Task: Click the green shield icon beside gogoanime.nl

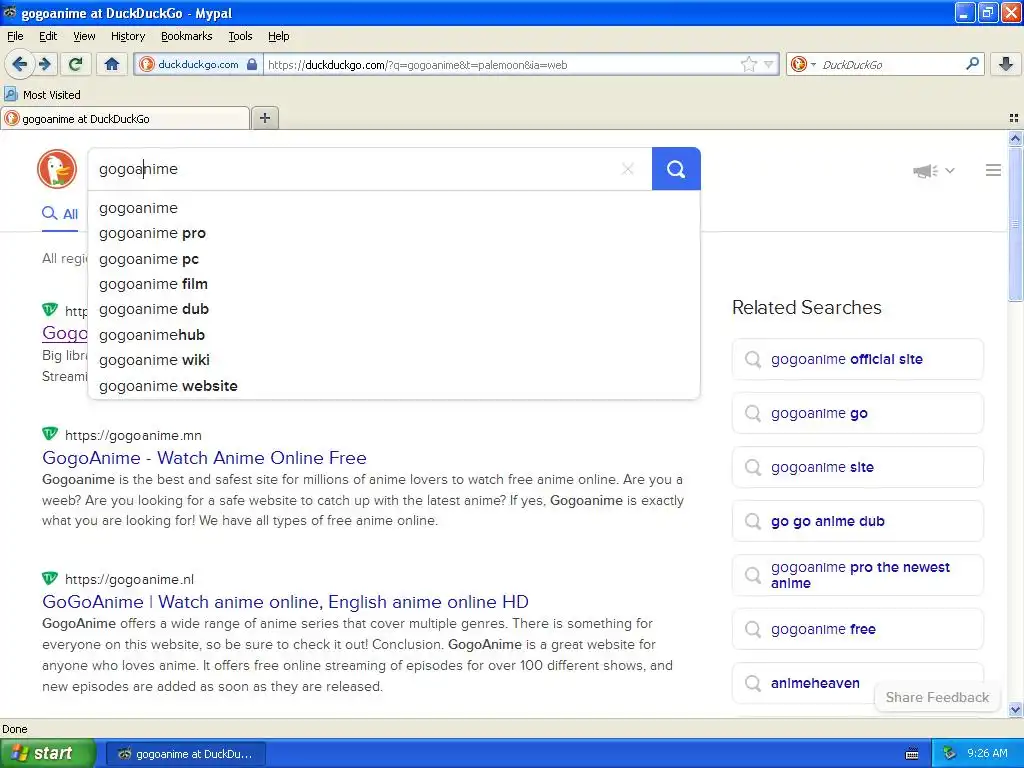Action: point(50,578)
